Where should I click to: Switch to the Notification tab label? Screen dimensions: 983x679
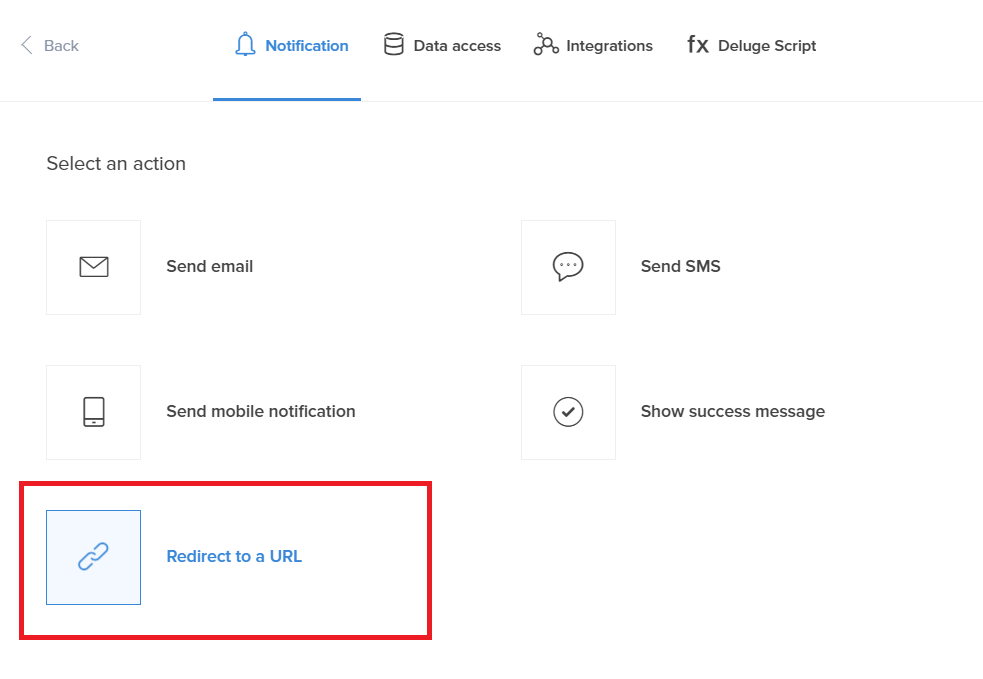coord(307,46)
